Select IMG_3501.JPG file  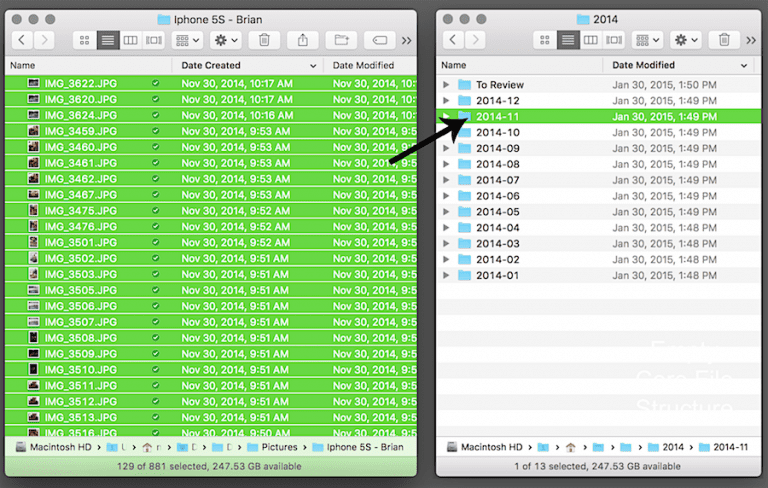tap(211, 242)
